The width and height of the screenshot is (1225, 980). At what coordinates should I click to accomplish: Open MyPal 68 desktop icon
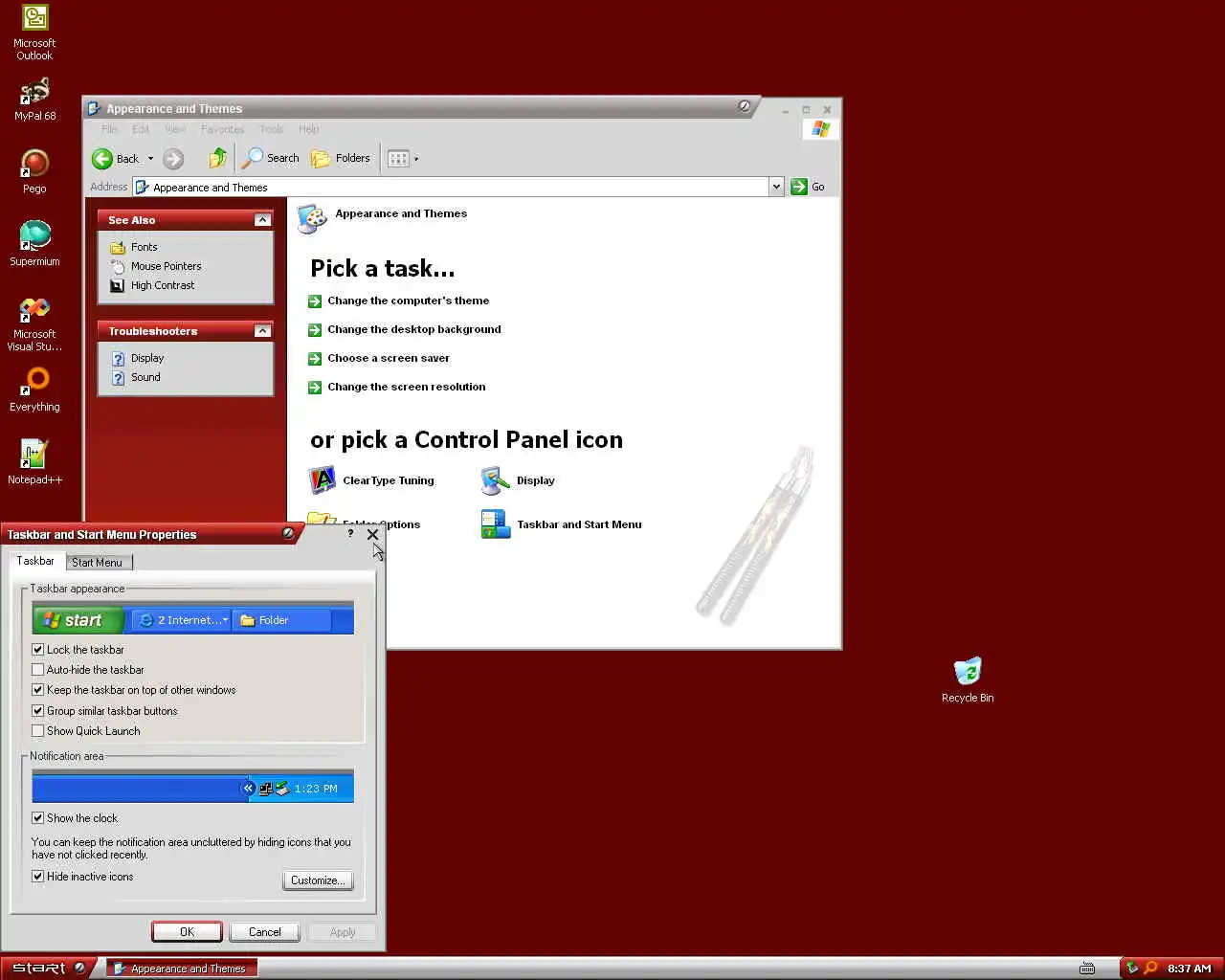[x=34, y=100]
